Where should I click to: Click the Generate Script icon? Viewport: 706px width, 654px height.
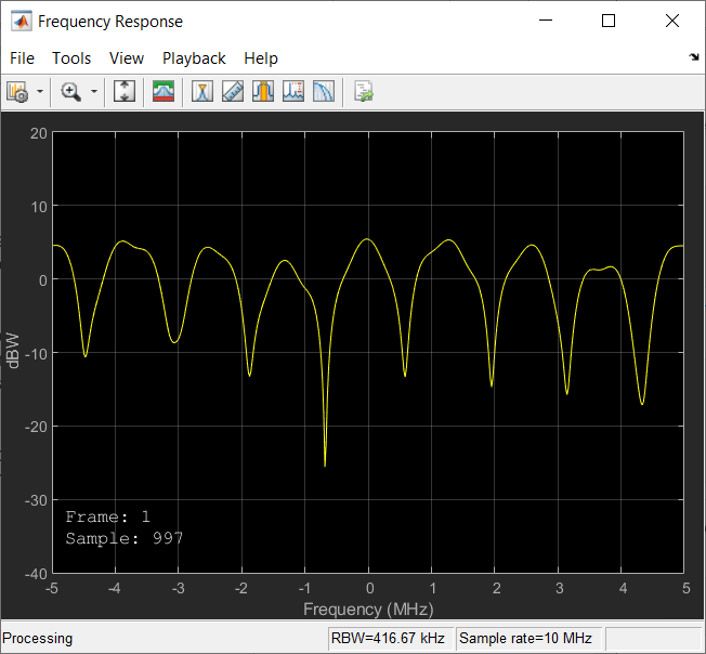363,92
